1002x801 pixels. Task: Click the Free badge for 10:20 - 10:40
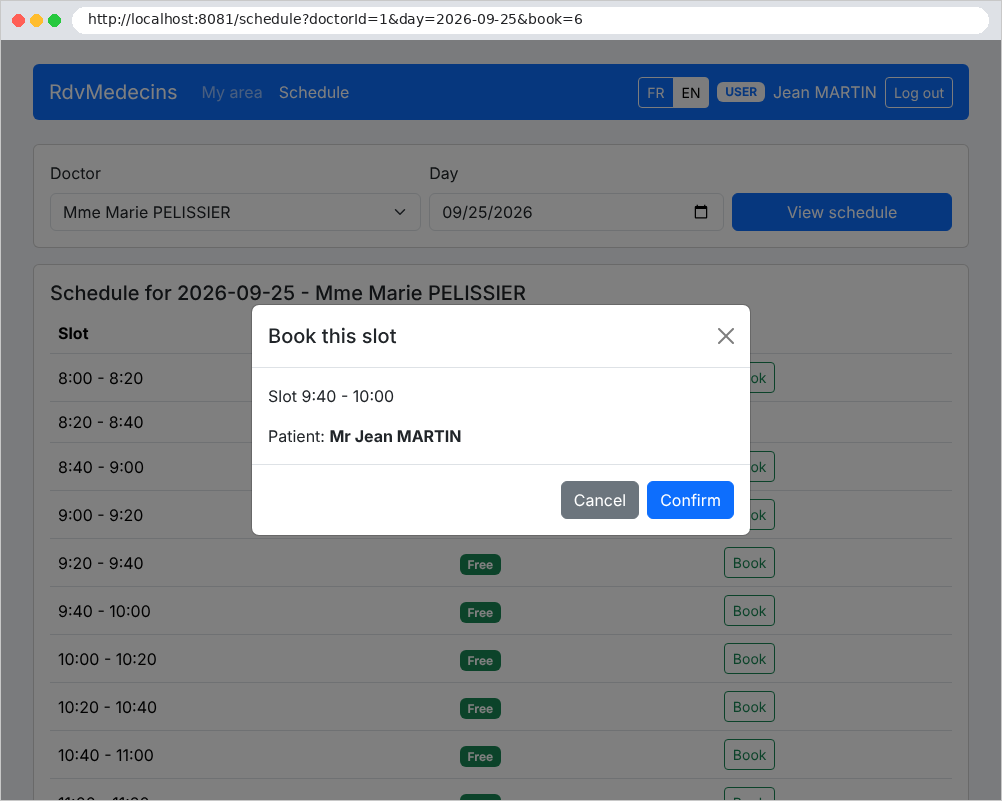tap(480, 708)
